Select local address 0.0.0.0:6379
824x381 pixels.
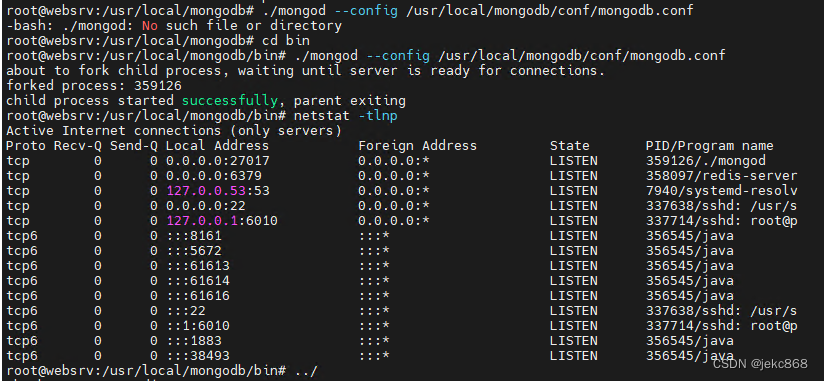tap(214, 176)
